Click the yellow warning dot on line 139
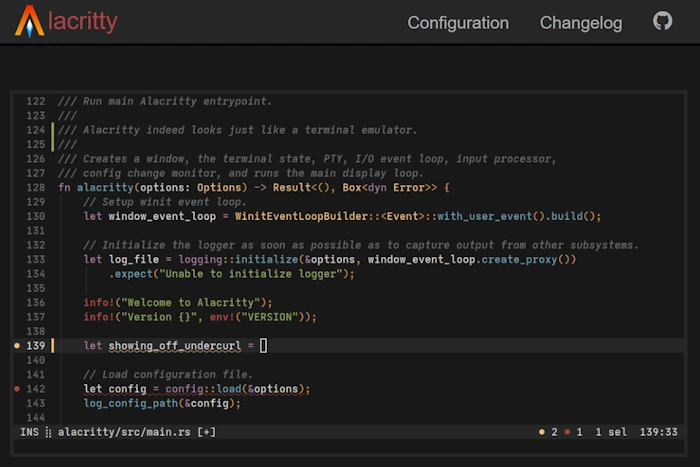Screen dimensions: 700x467 point(17,345)
